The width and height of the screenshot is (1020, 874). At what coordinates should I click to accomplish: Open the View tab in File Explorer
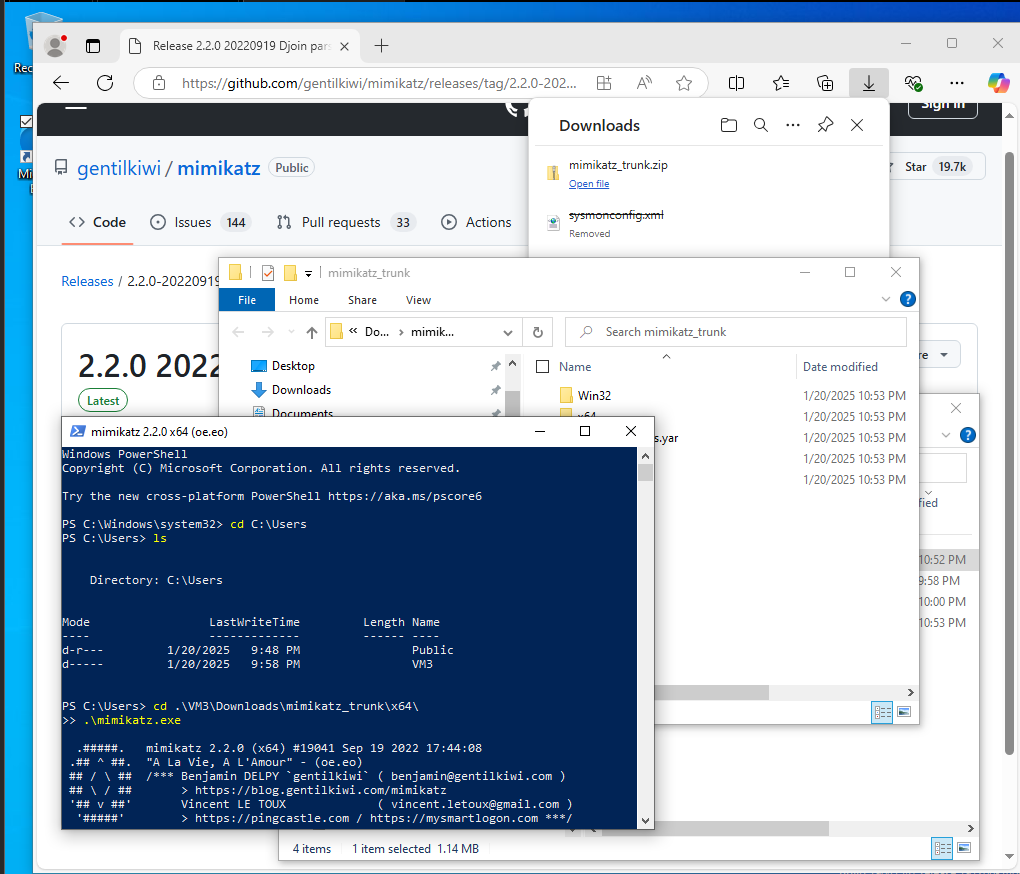(418, 300)
